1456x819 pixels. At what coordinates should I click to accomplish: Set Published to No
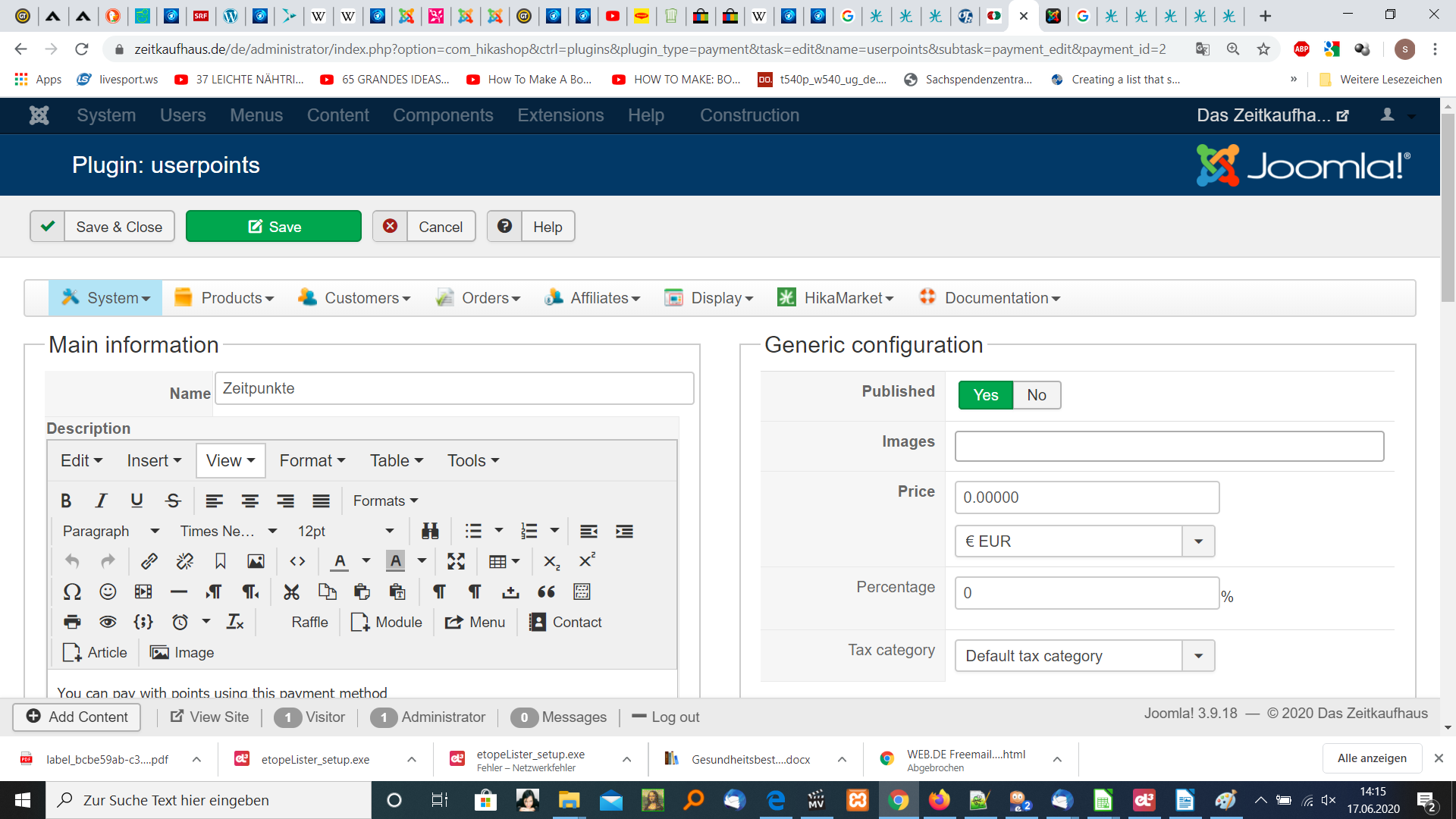tap(1036, 395)
